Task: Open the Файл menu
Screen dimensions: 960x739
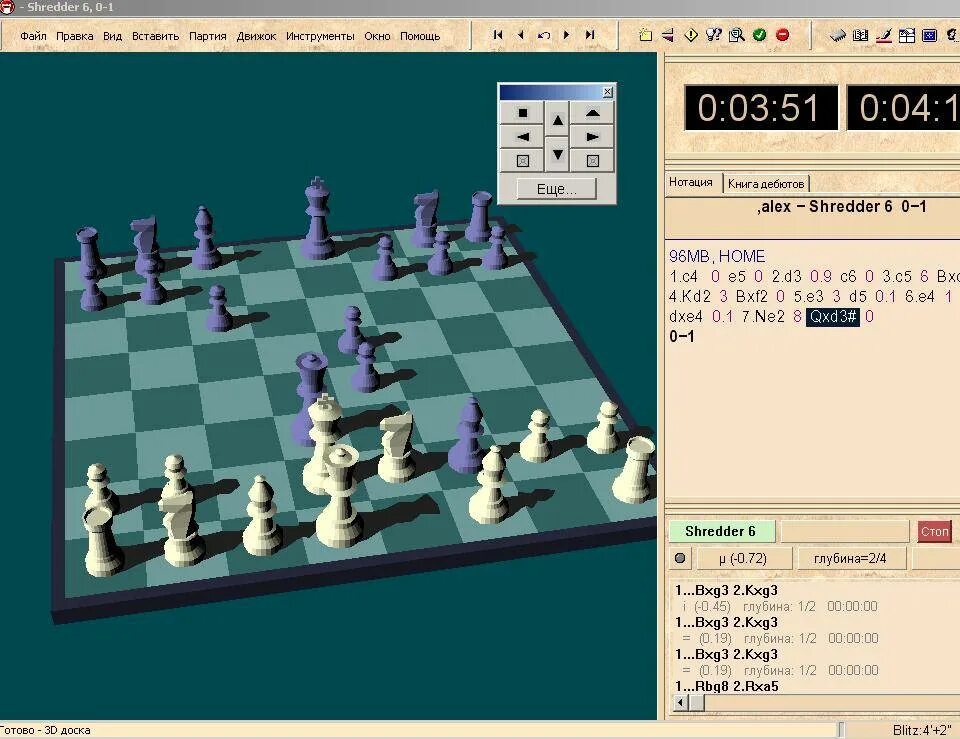Action: [x=33, y=36]
